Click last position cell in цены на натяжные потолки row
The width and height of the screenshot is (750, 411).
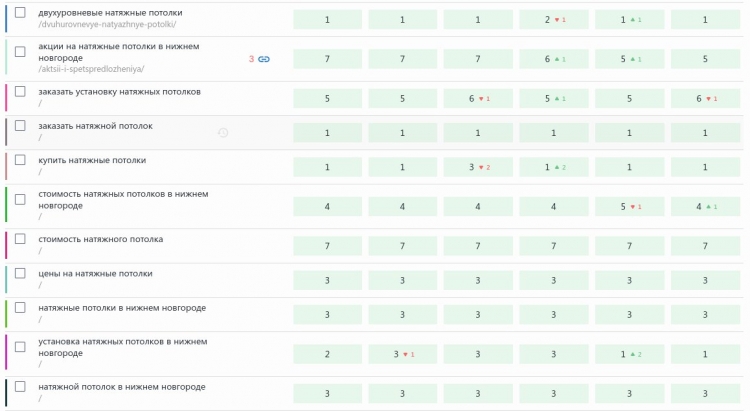(x=704, y=281)
